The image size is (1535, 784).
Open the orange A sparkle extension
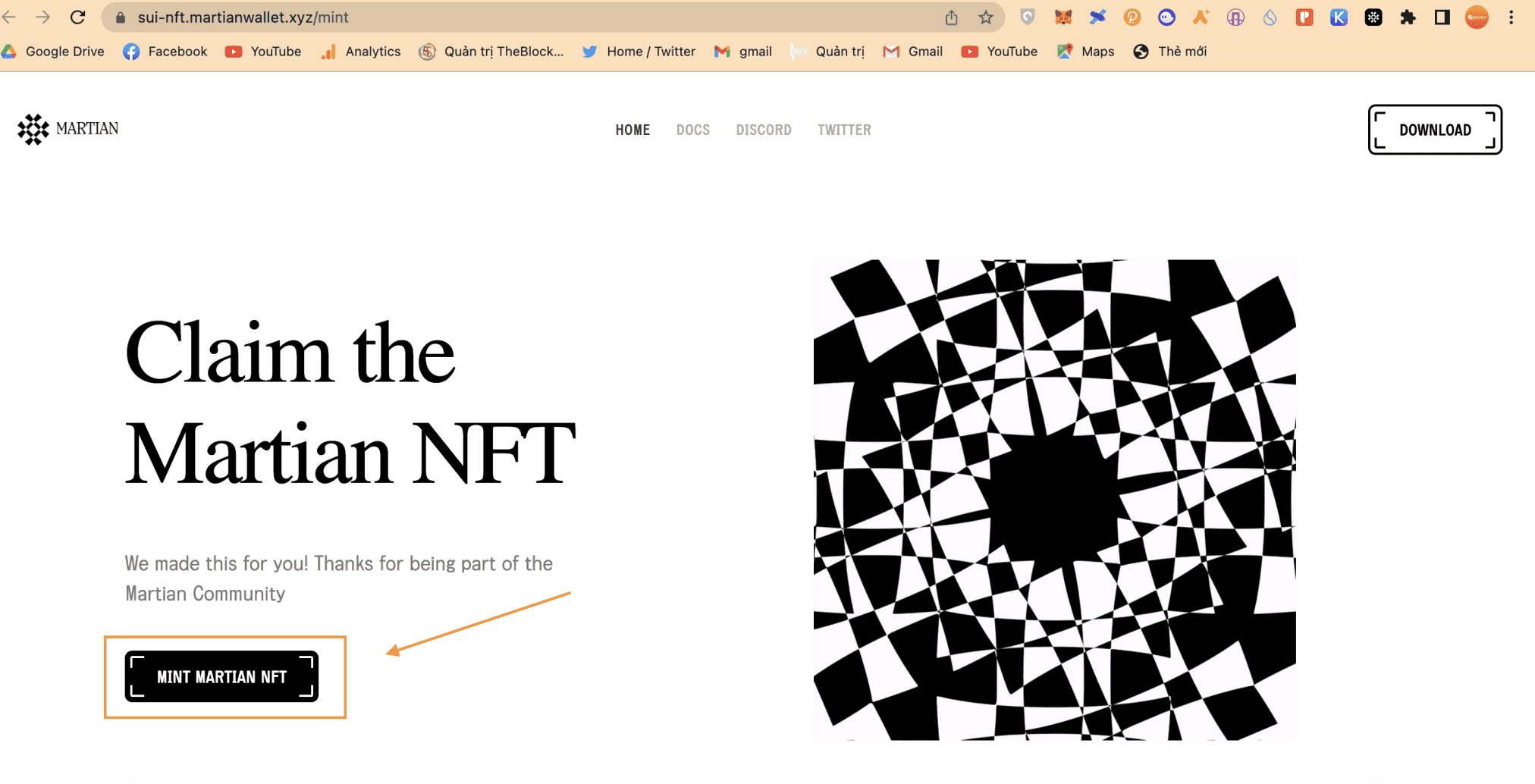(1201, 17)
